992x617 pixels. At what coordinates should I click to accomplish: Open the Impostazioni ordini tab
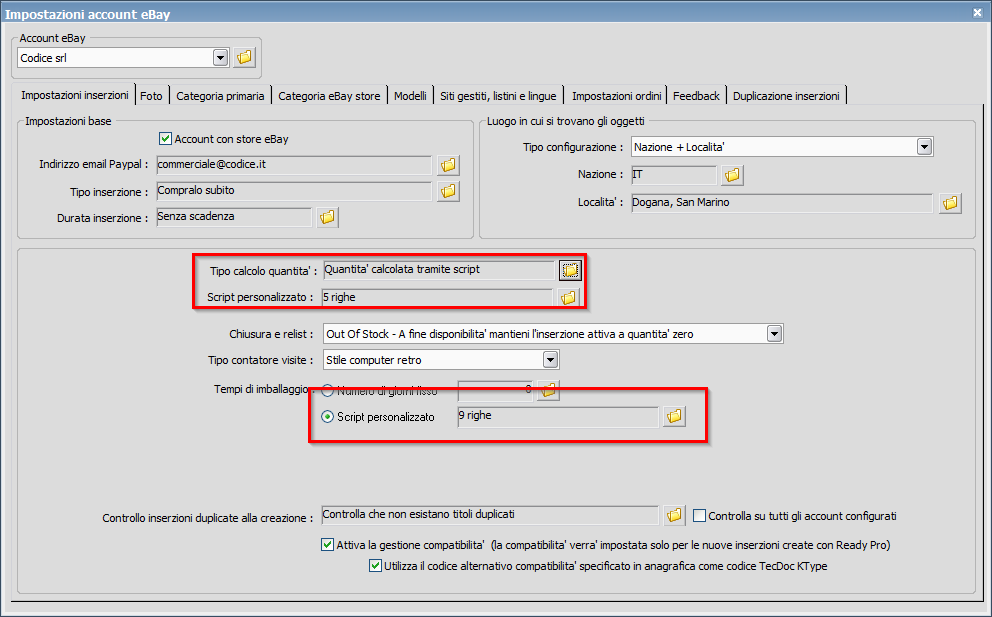pyautogui.click(x=616, y=96)
